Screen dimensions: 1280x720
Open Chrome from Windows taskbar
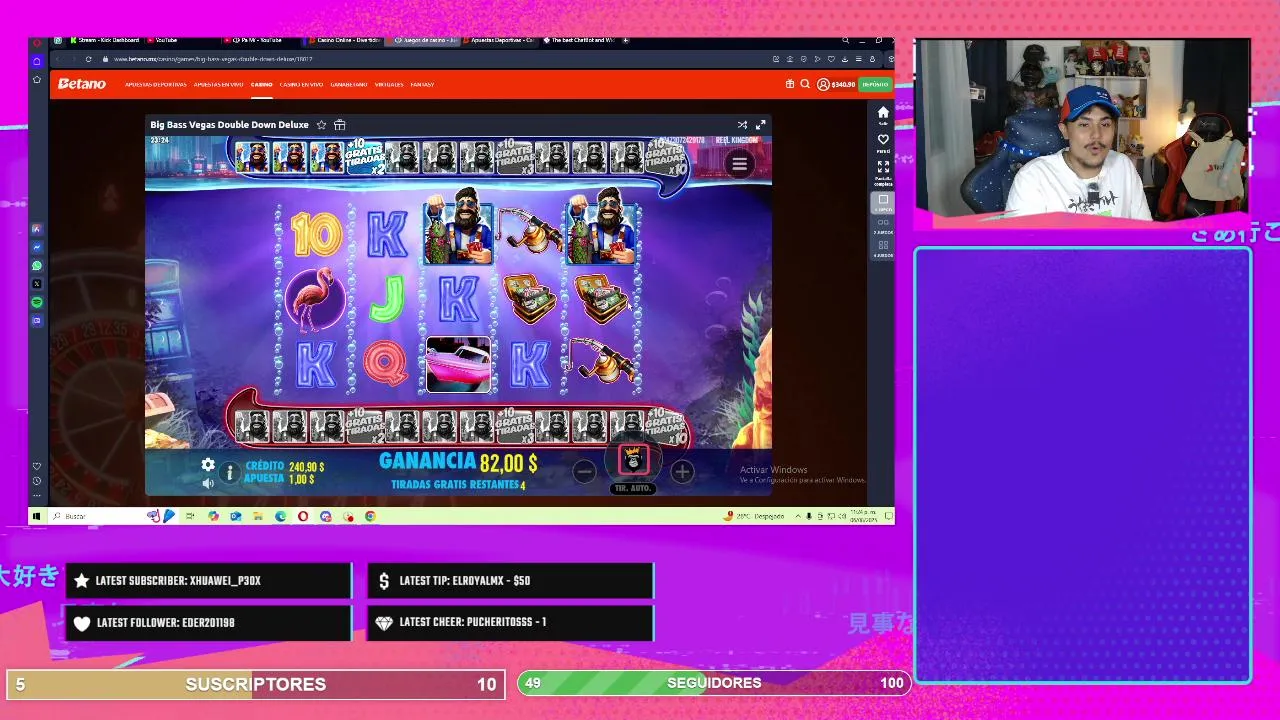coord(370,516)
